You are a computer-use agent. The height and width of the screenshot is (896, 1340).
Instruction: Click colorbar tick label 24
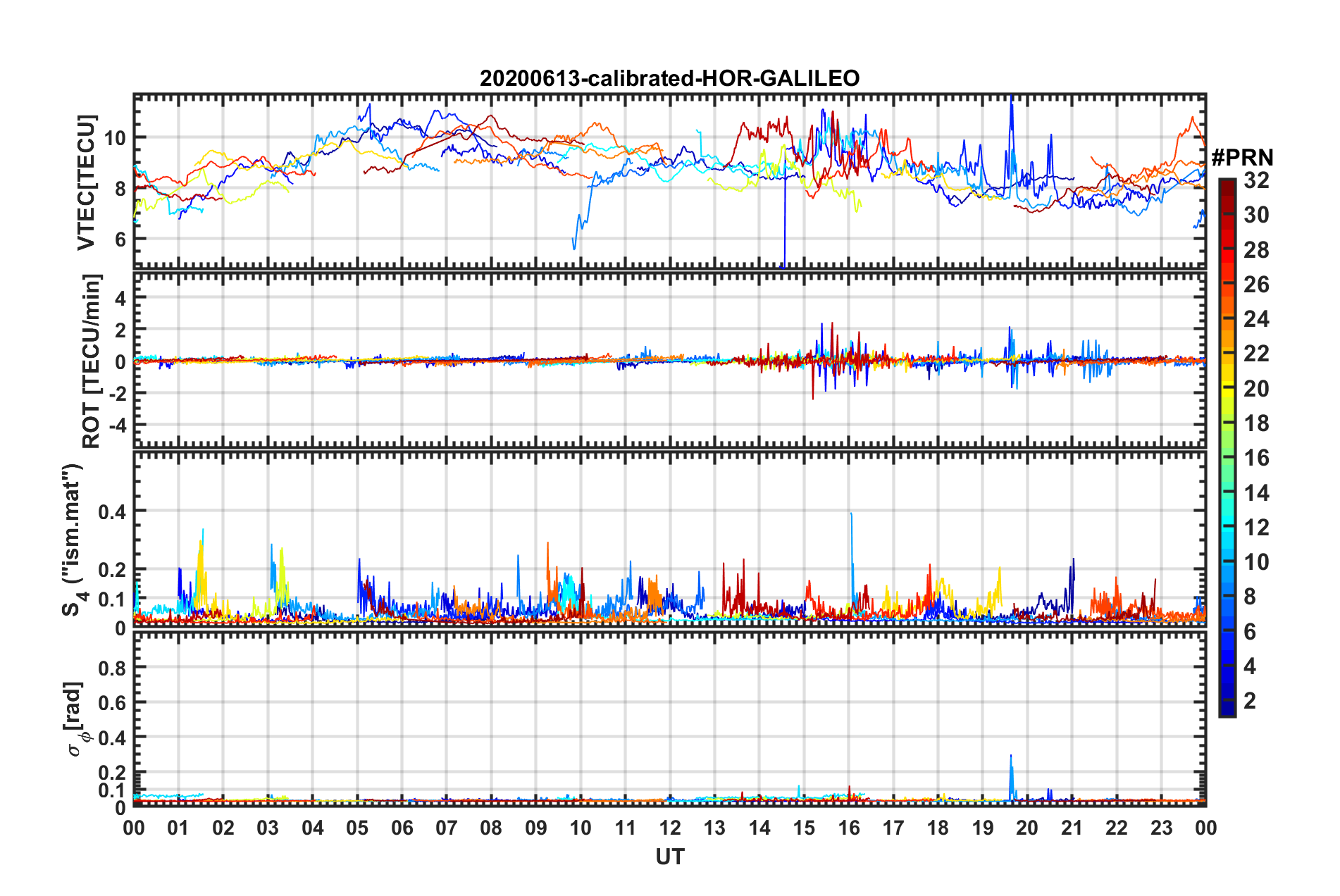tap(1256, 319)
